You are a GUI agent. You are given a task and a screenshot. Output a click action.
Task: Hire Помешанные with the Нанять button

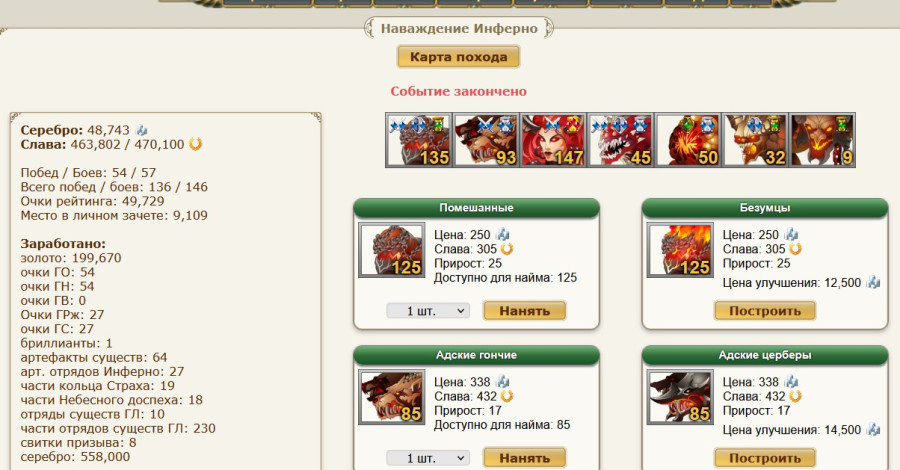(x=525, y=310)
